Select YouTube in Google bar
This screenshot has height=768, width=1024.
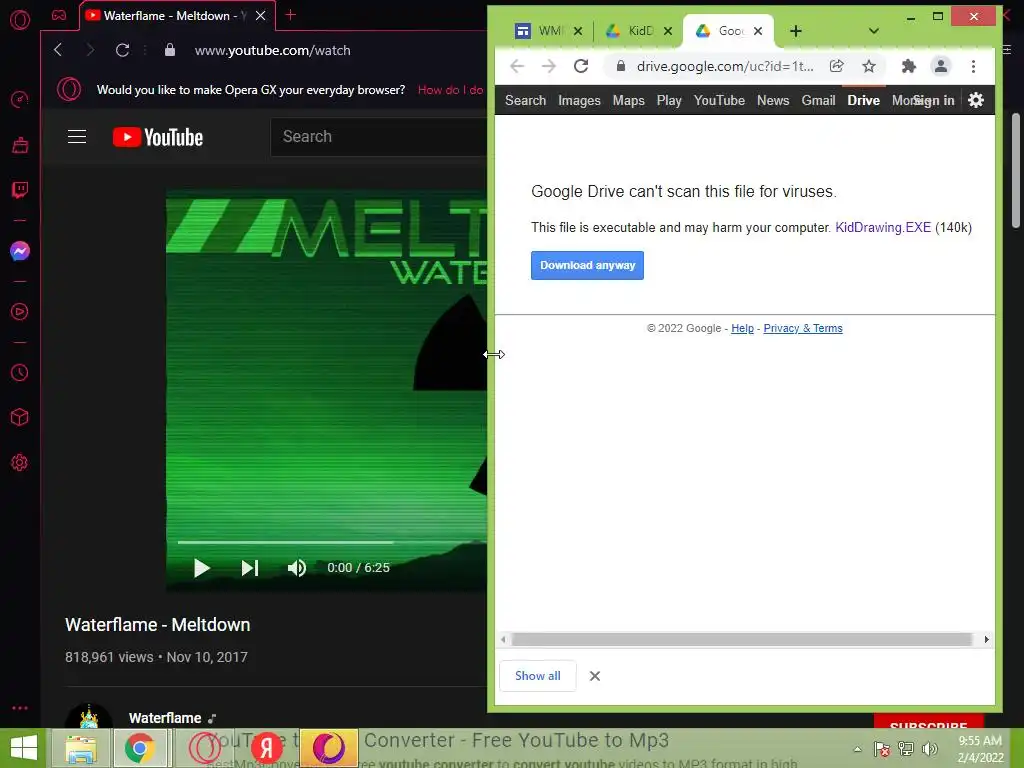click(719, 101)
